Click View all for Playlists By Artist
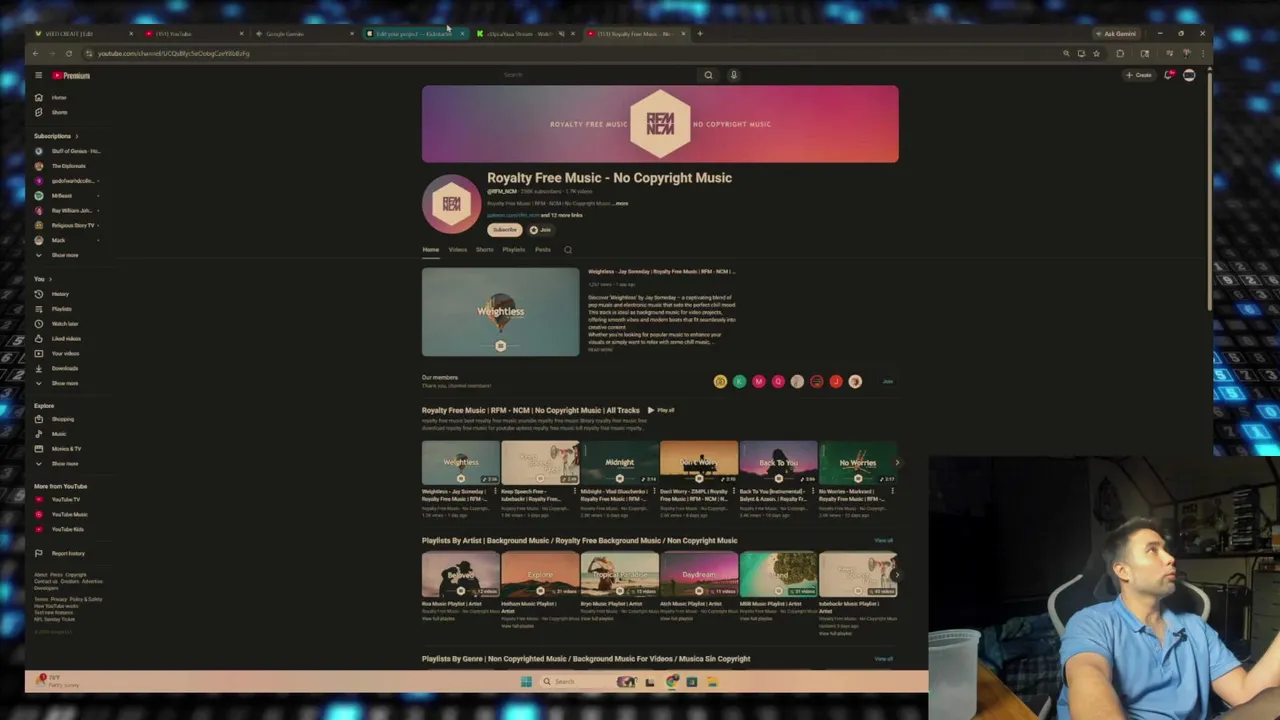Screen dimensions: 1280x720 pos(883,541)
